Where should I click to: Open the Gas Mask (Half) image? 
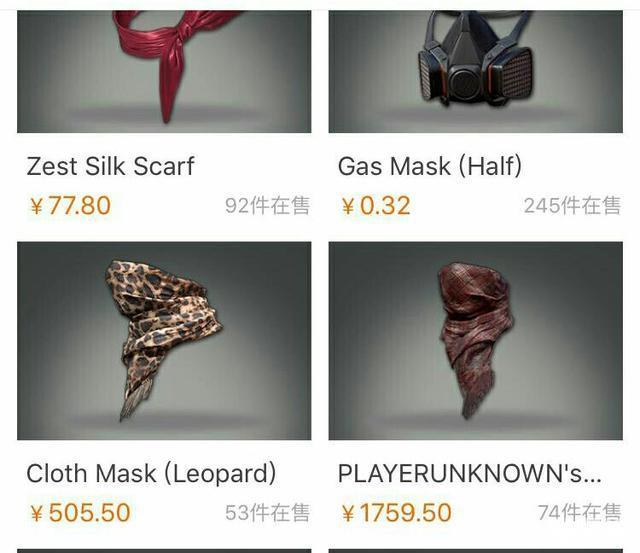(476, 71)
